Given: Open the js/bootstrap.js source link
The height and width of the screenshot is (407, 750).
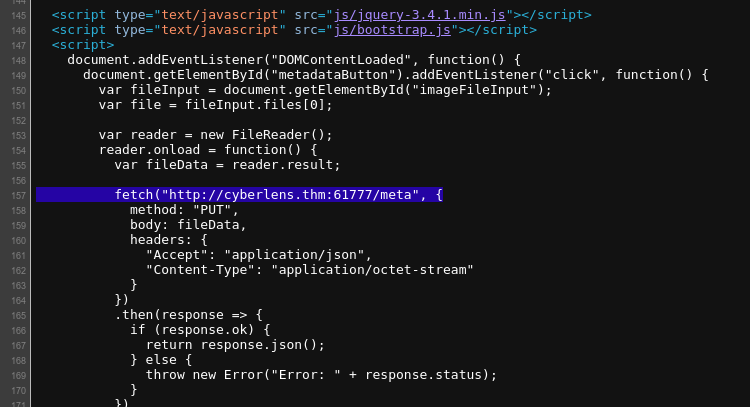Looking at the screenshot, I should (x=392, y=30).
